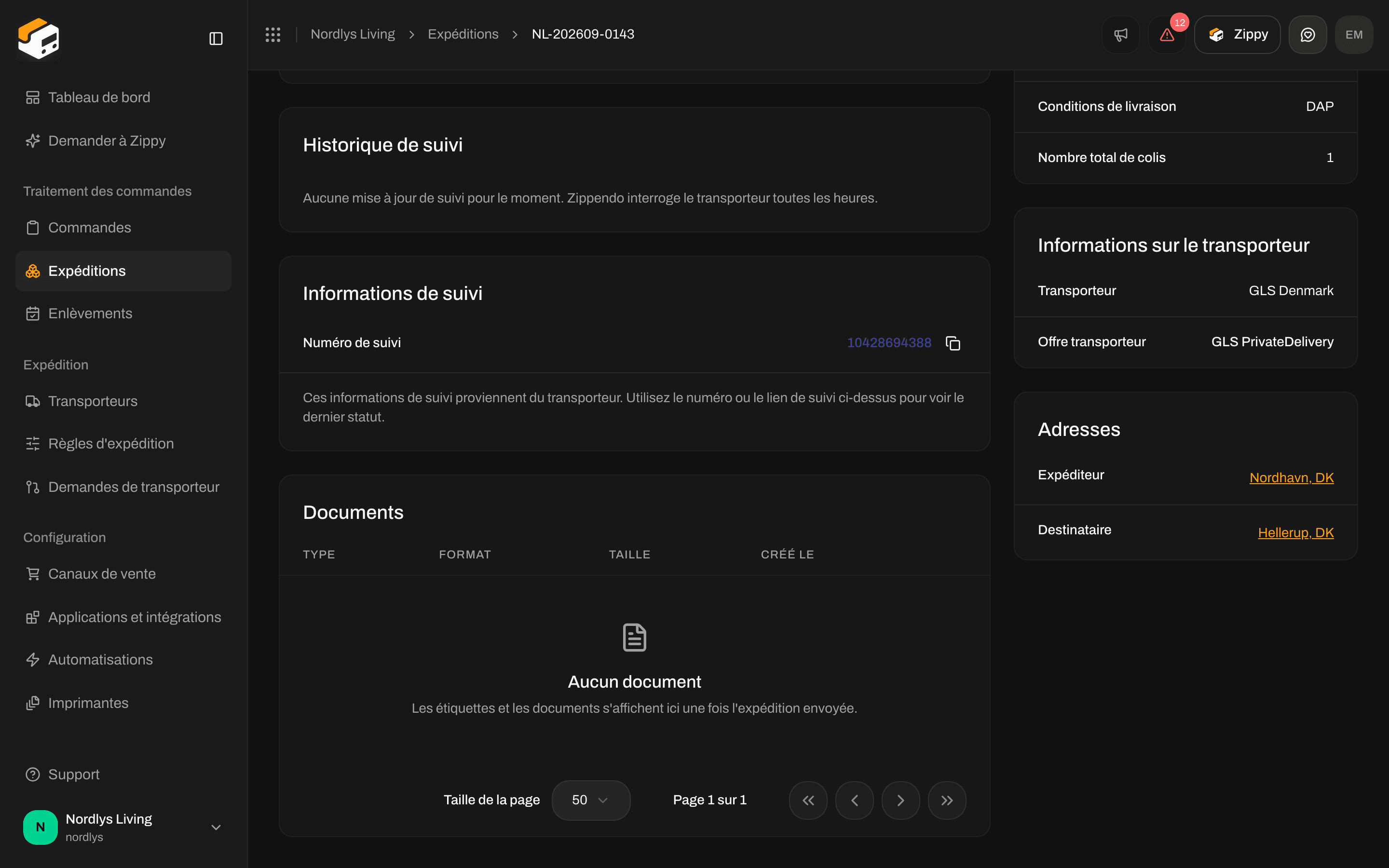Open Demander à Zippy

pos(123,141)
